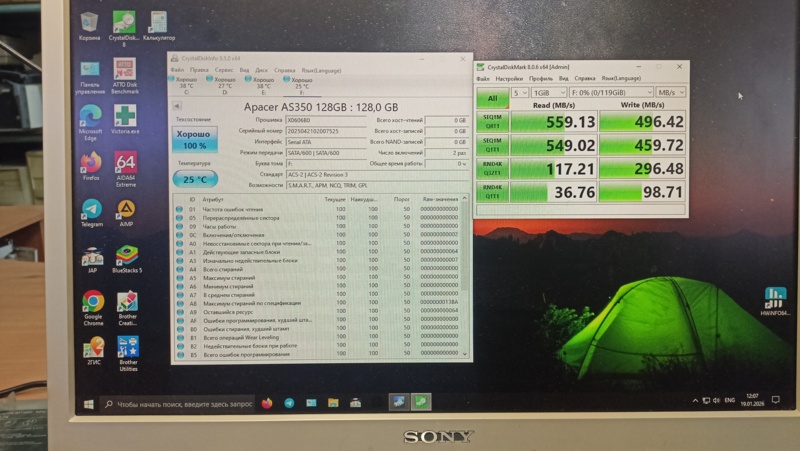This screenshot has height=451, width=800.
Task: Open the Victoria.exe desktop icon
Action: click(x=125, y=119)
